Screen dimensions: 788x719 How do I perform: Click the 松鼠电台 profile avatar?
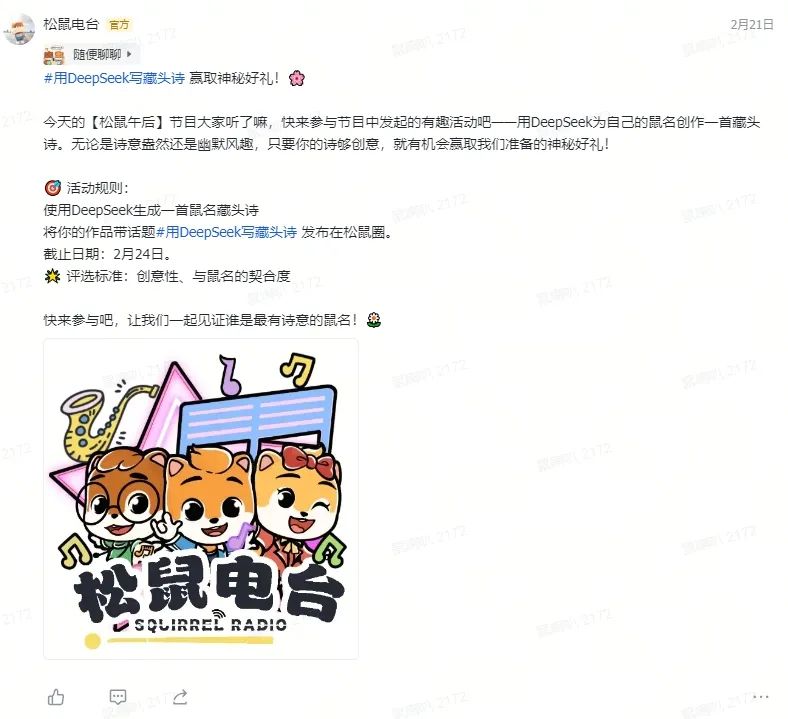20,29
